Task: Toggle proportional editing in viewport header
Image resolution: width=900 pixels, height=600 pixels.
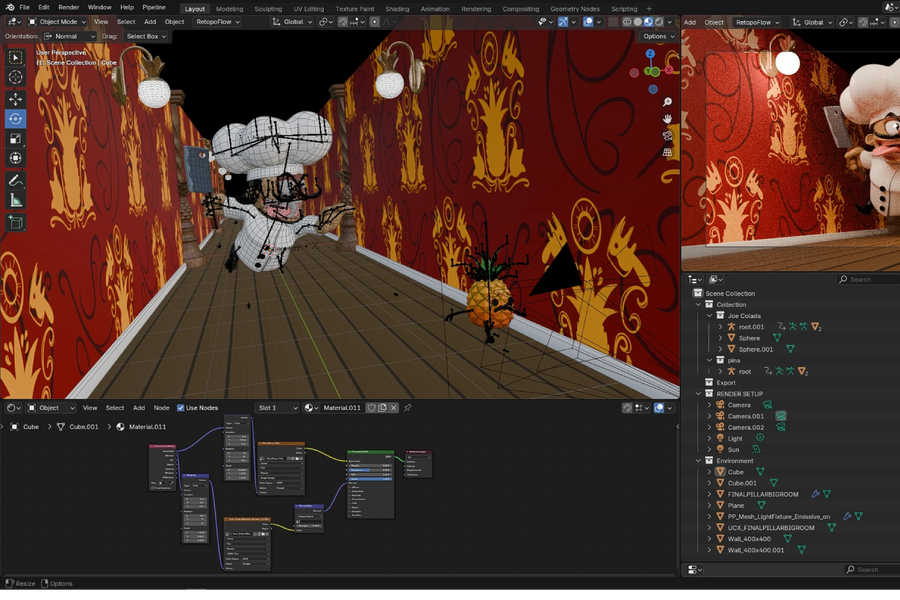Action: click(x=375, y=22)
